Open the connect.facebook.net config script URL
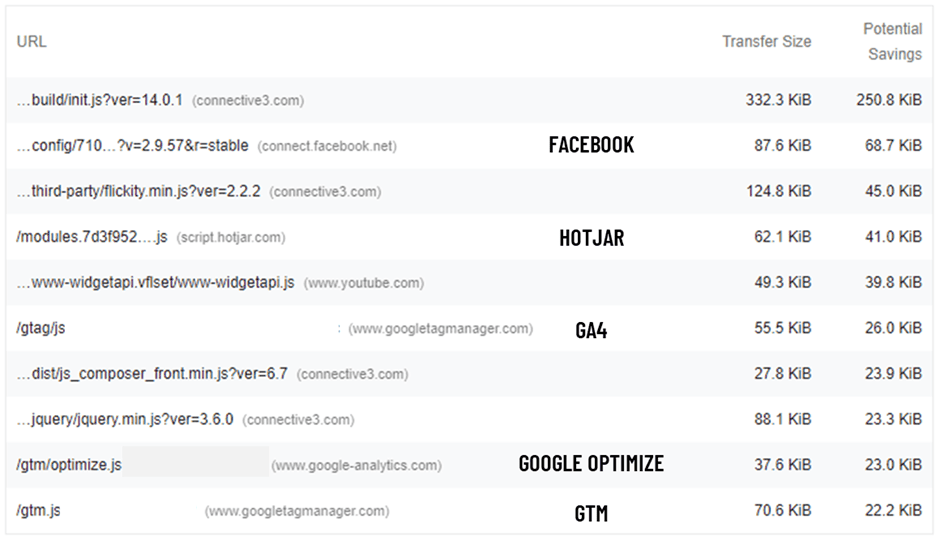 pos(132,146)
